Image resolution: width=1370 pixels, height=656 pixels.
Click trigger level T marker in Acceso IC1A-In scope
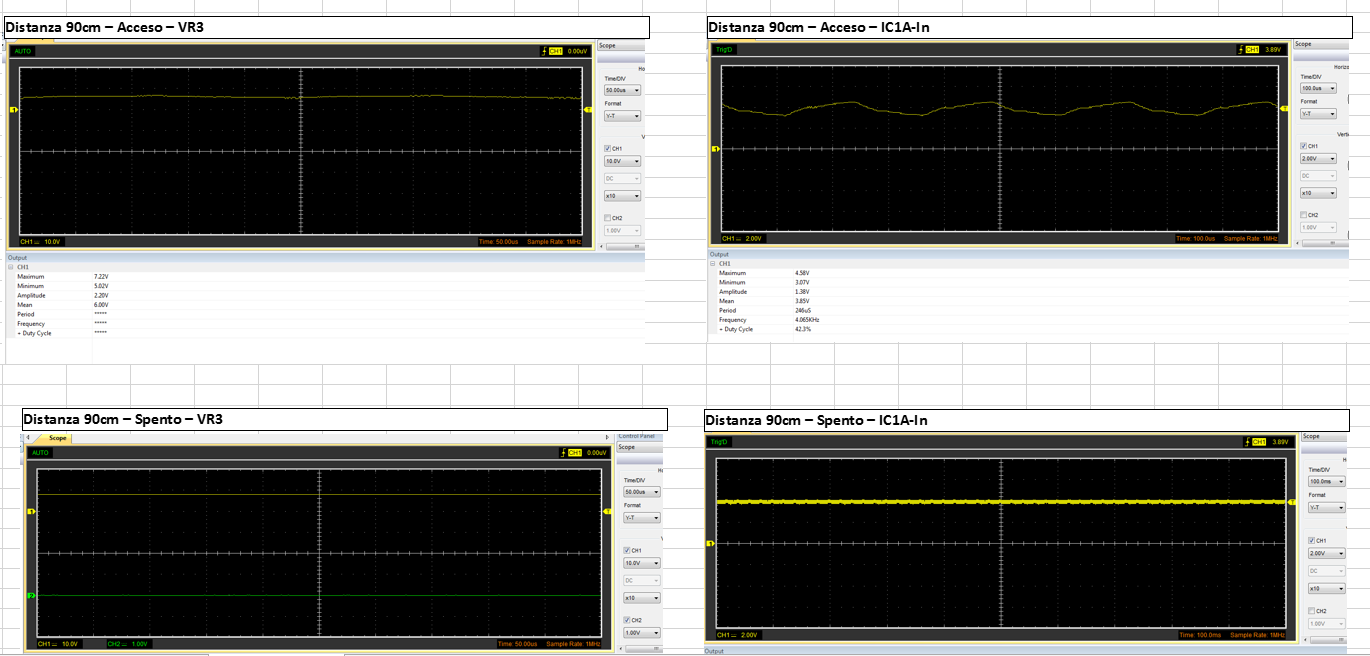pos(1283,107)
